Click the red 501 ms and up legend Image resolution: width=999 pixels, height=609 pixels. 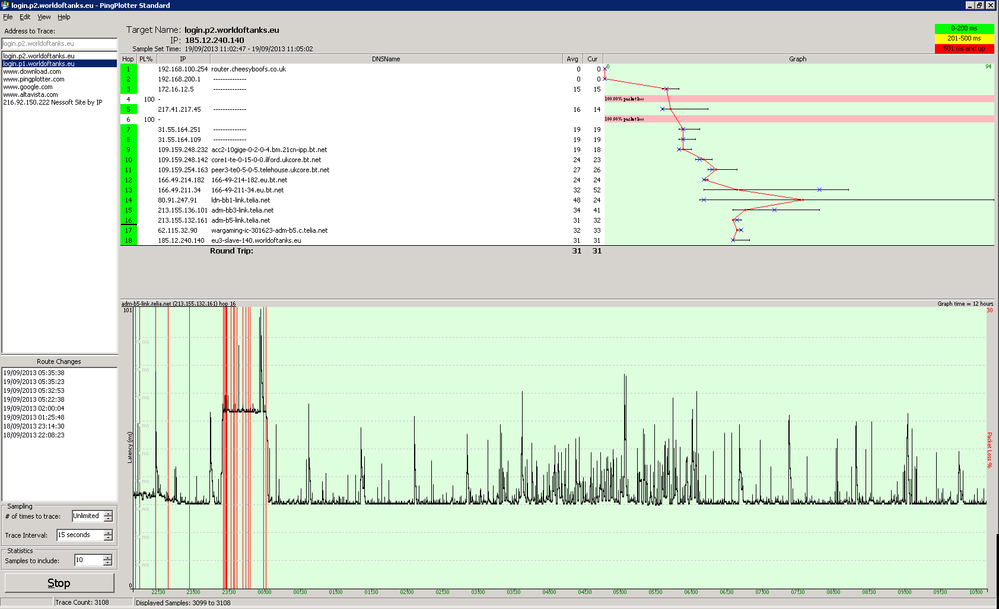pyautogui.click(x=964, y=48)
